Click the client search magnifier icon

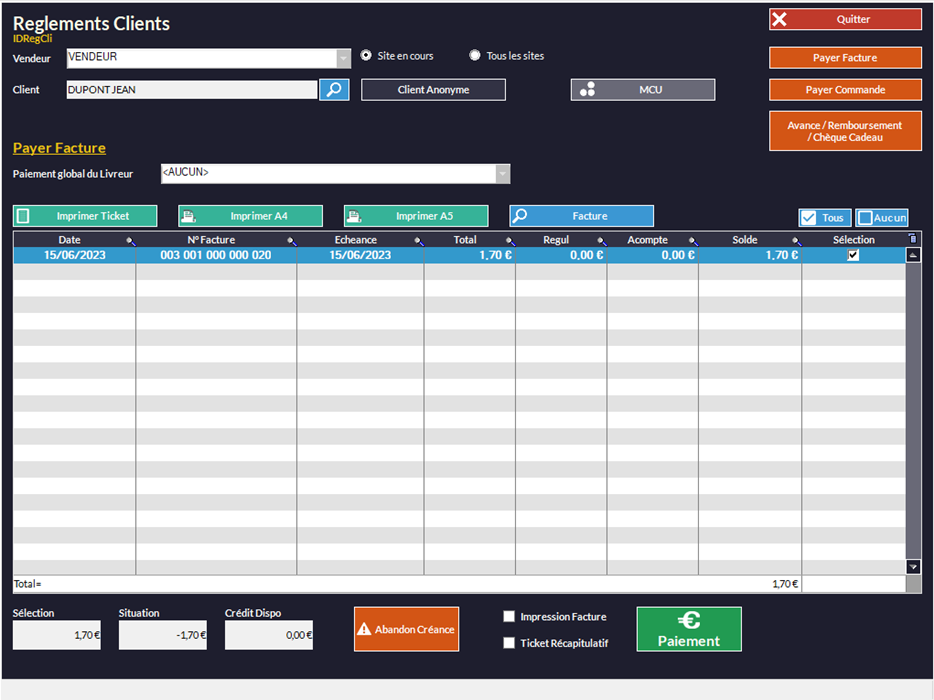click(x=334, y=90)
